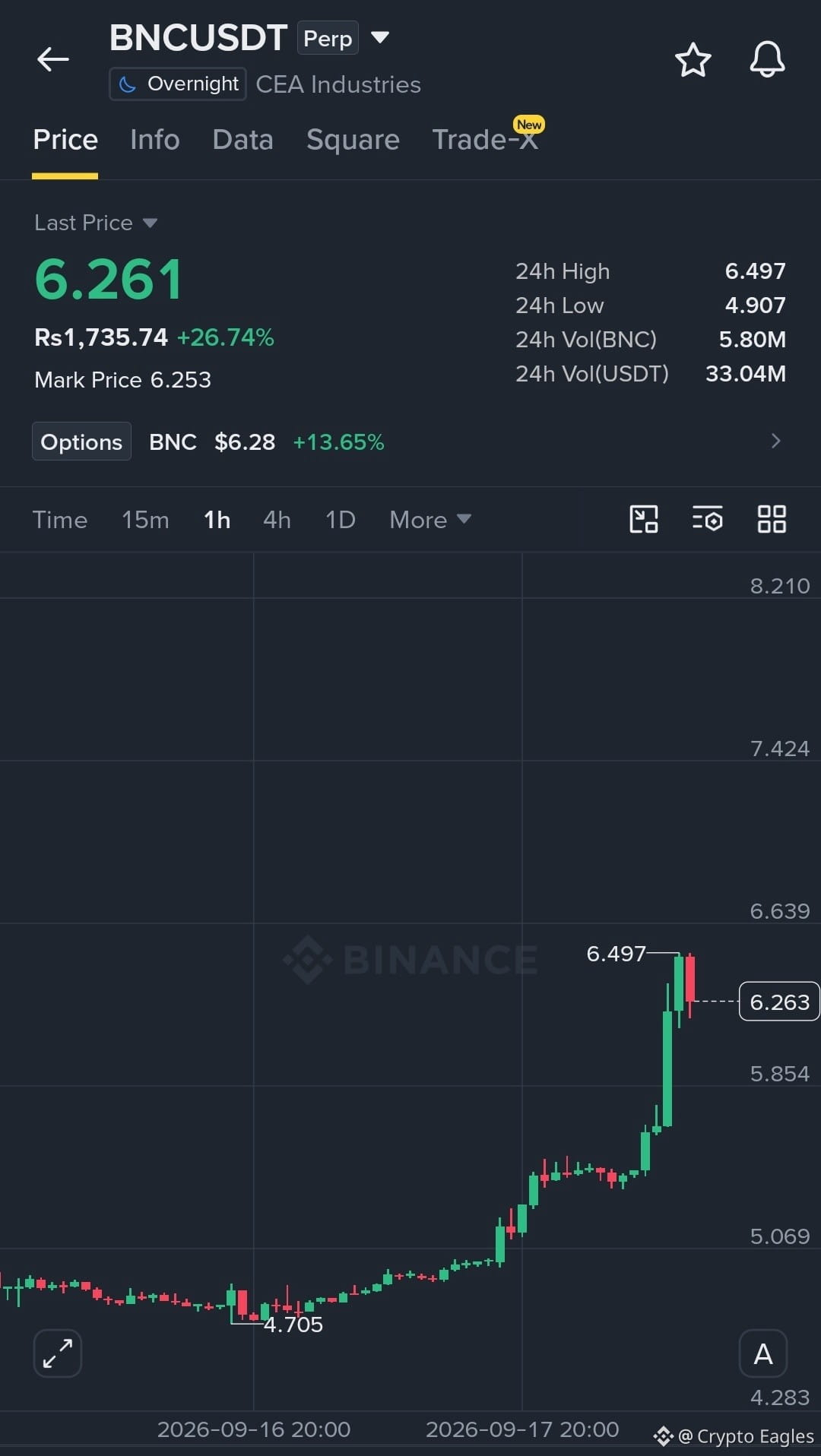Switch to the Info tab
Viewport: 821px width, 1456px height.
pyautogui.click(x=155, y=140)
